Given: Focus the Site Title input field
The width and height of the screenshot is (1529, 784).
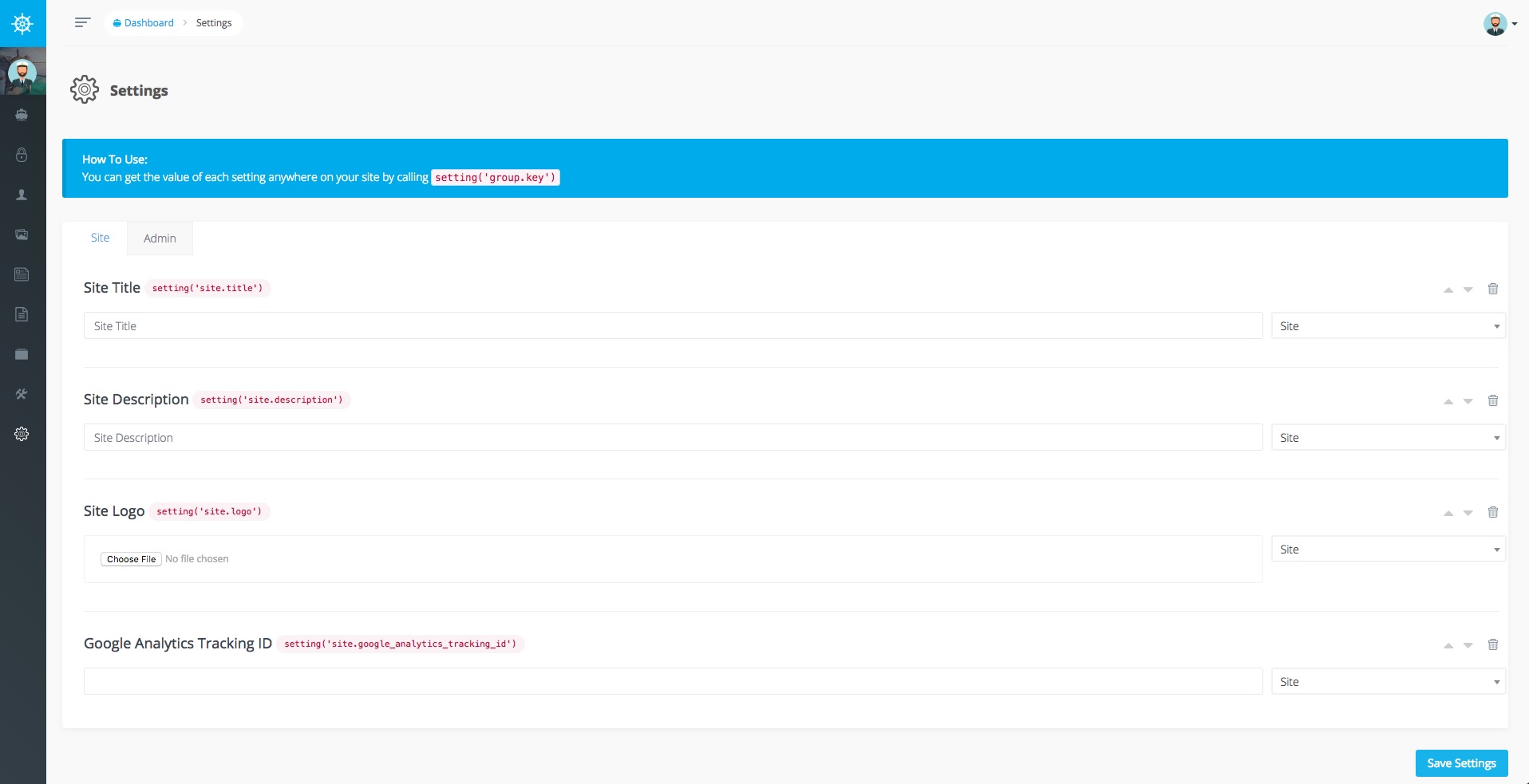Looking at the screenshot, I should coord(673,325).
